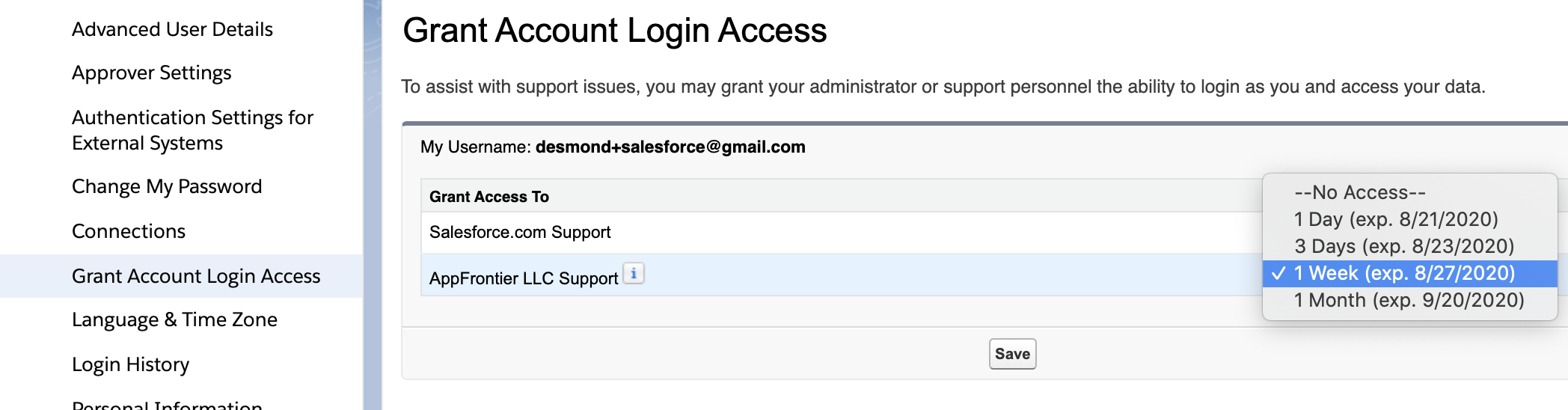Choose 1 Month access expiring 9/20/2020

[1408, 300]
